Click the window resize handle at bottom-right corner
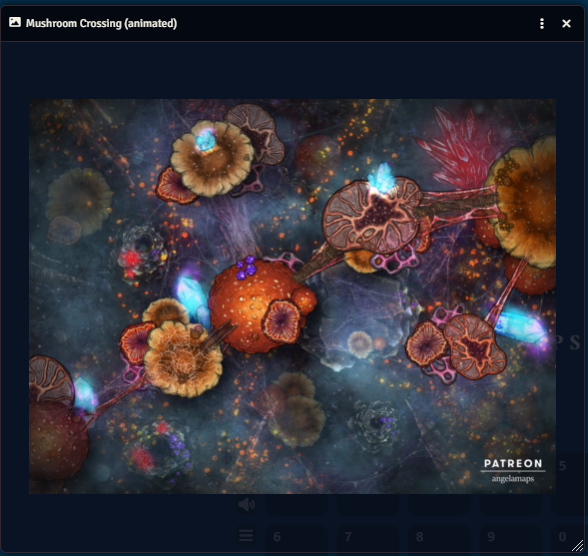Screen dimensions: 588x556 pos(578,546)
